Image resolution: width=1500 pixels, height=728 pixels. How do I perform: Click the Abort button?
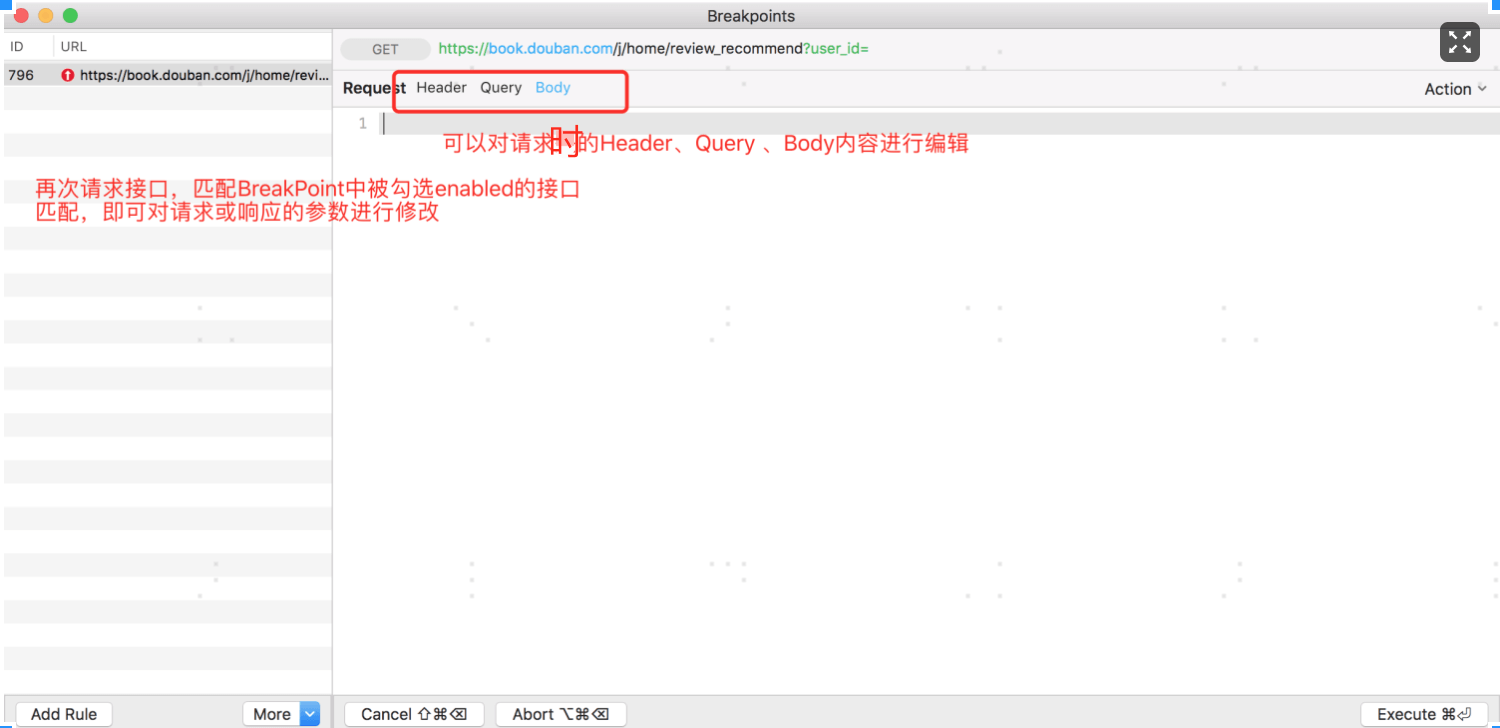pos(561,714)
